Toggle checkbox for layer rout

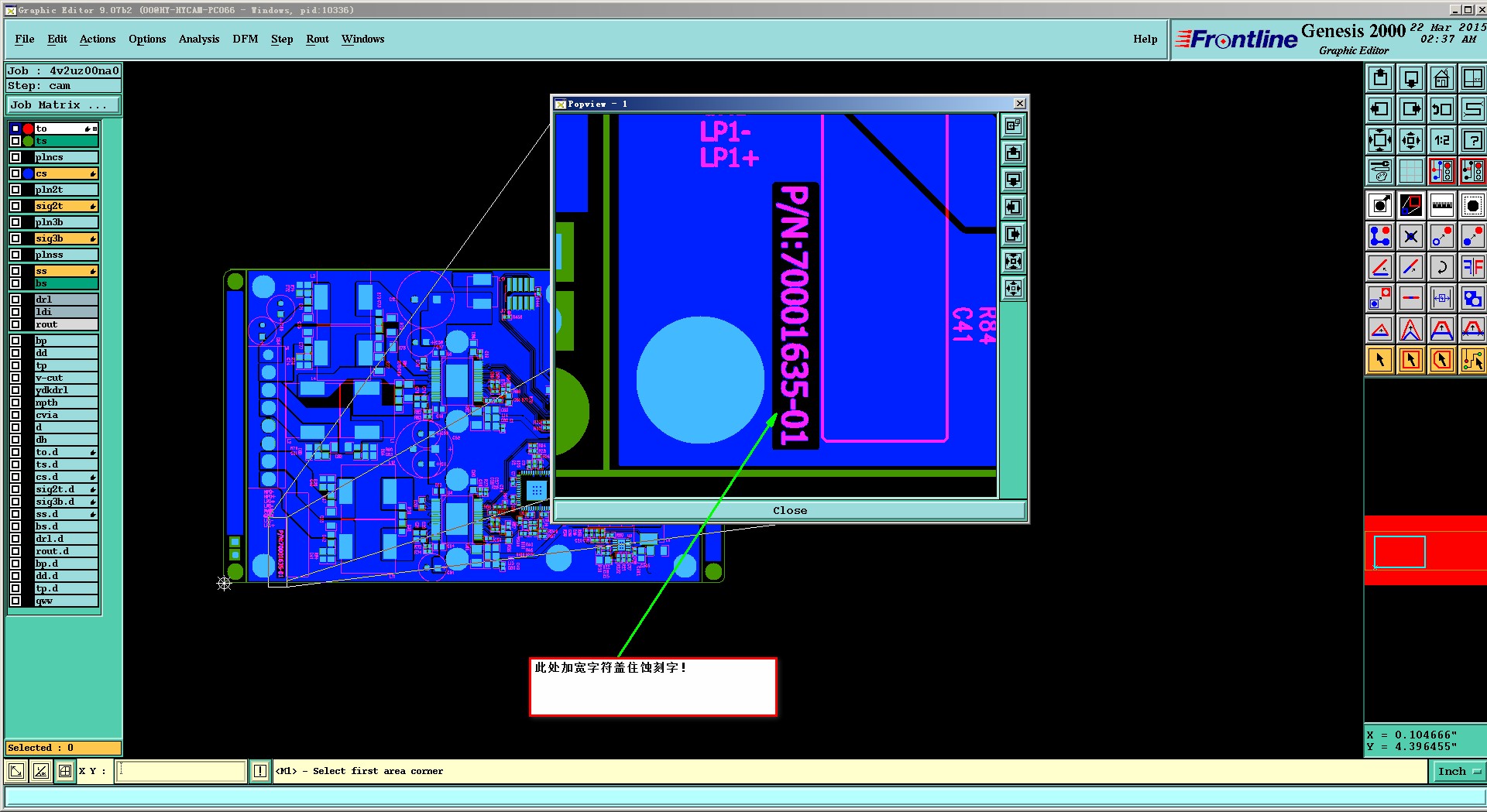(x=15, y=324)
